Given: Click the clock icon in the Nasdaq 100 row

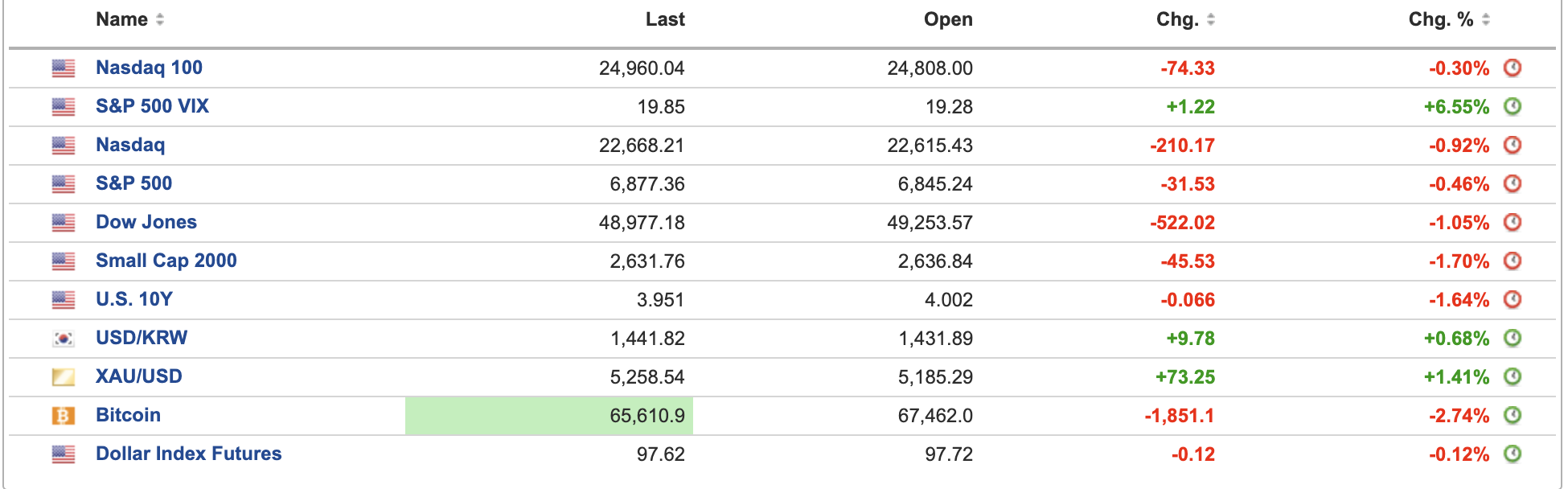Looking at the screenshot, I should coord(1513,68).
